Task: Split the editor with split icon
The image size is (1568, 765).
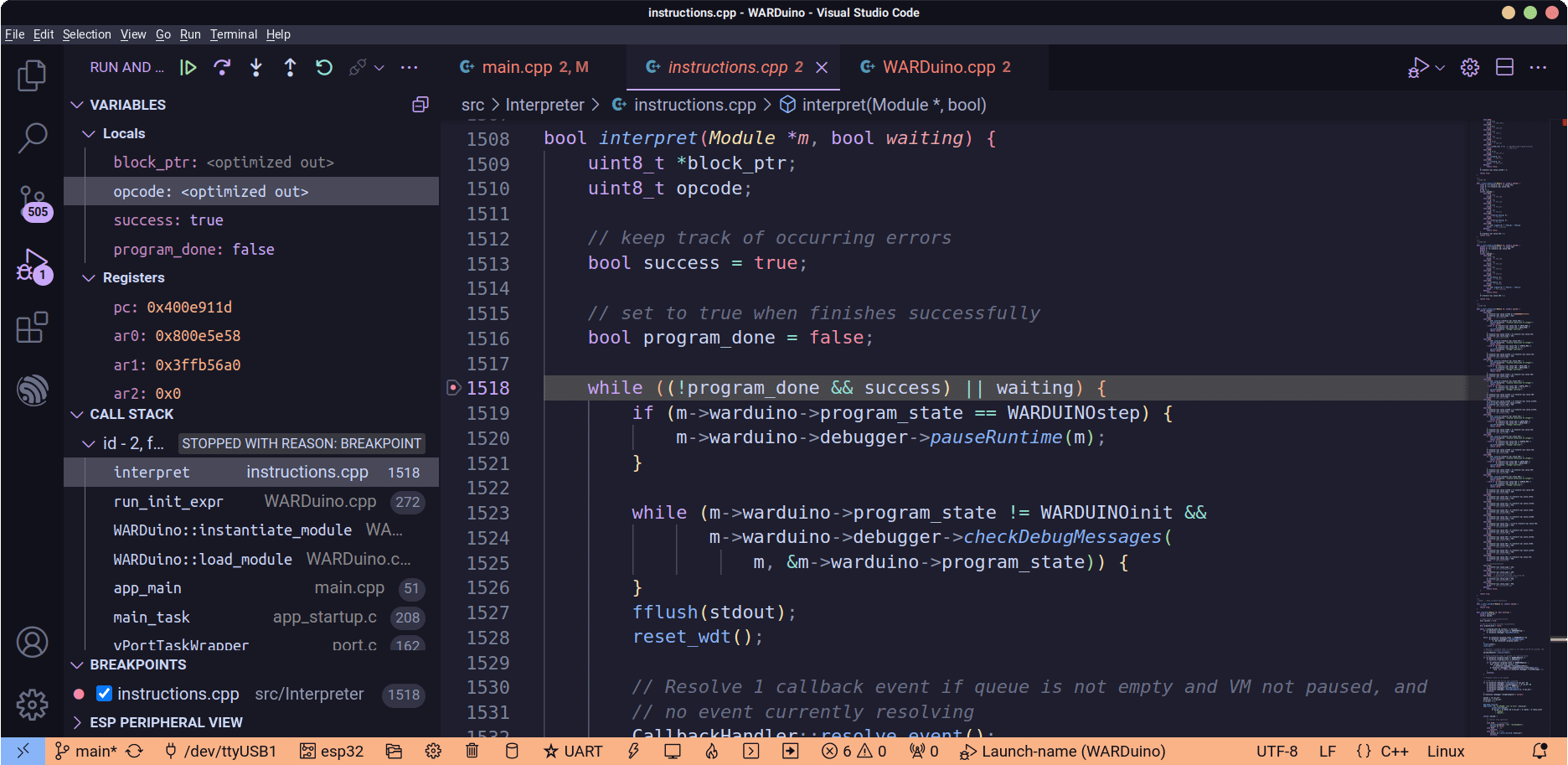Action: pyautogui.click(x=1504, y=68)
